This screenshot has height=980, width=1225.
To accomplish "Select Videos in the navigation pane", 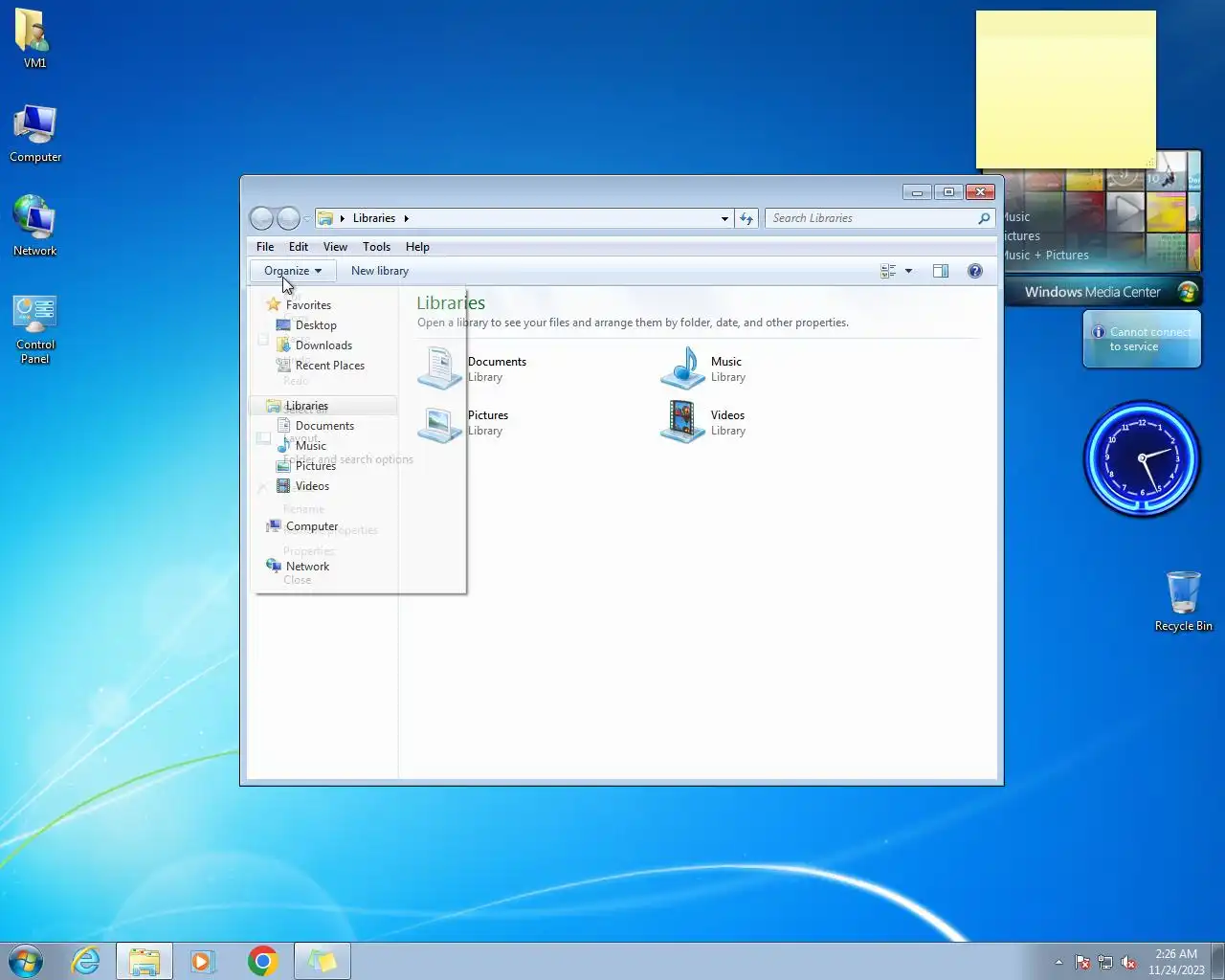I will (x=312, y=486).
